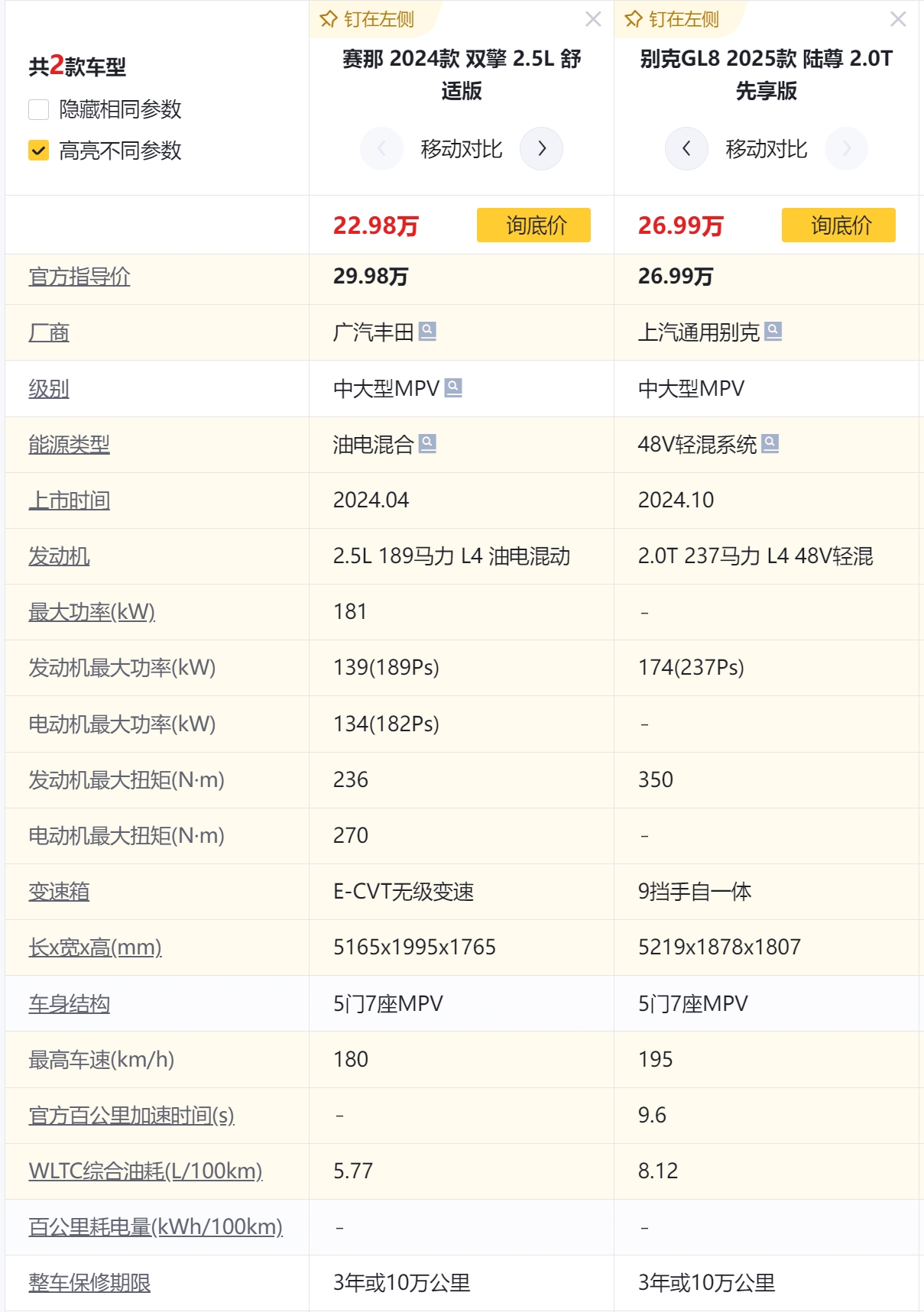924x1312 pixels.
Task: Uncheck 高亮不同参数 checkbox
Action: 39,151
